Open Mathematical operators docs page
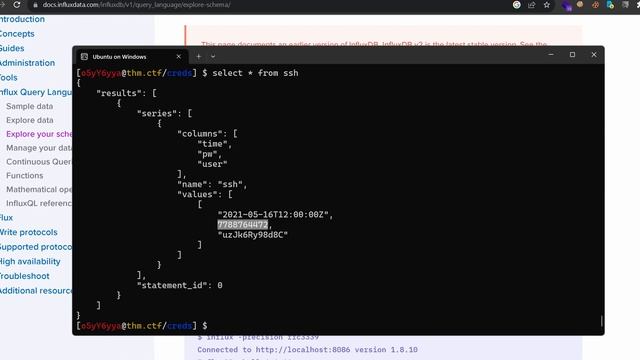The image size is (640, 360). (x=39, y=189)
